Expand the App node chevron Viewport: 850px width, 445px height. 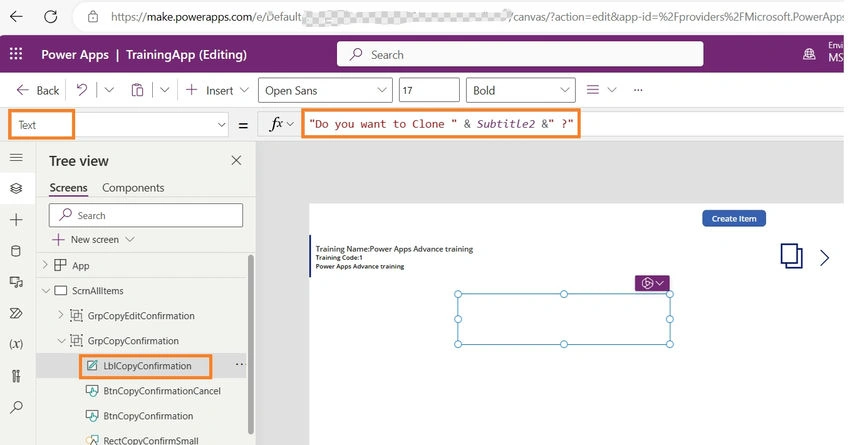pos(45,265)
